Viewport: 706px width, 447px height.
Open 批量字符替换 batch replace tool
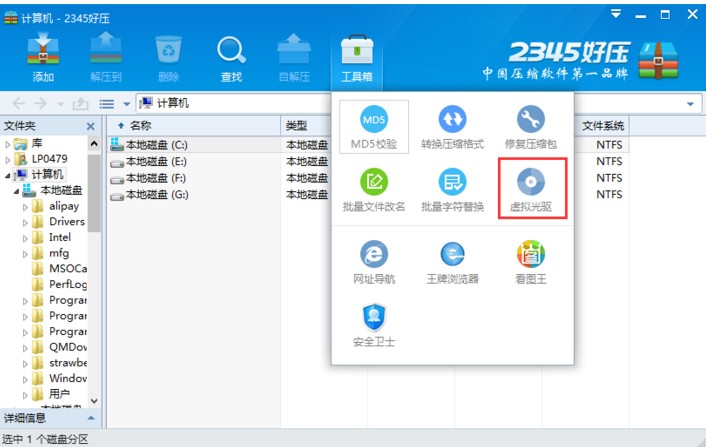453,190
